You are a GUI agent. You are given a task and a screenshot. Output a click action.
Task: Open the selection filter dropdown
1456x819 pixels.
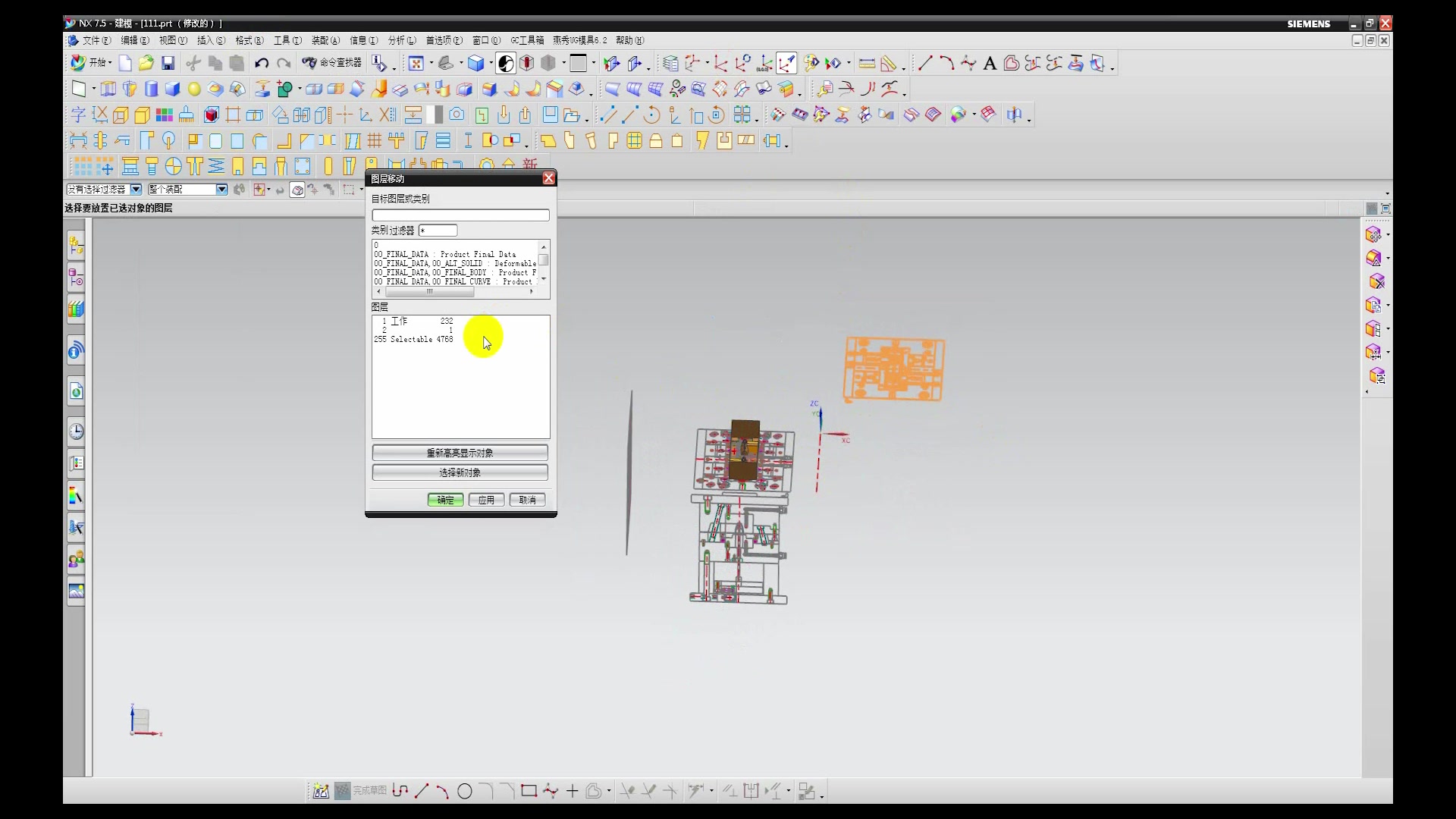click(136, 190)
